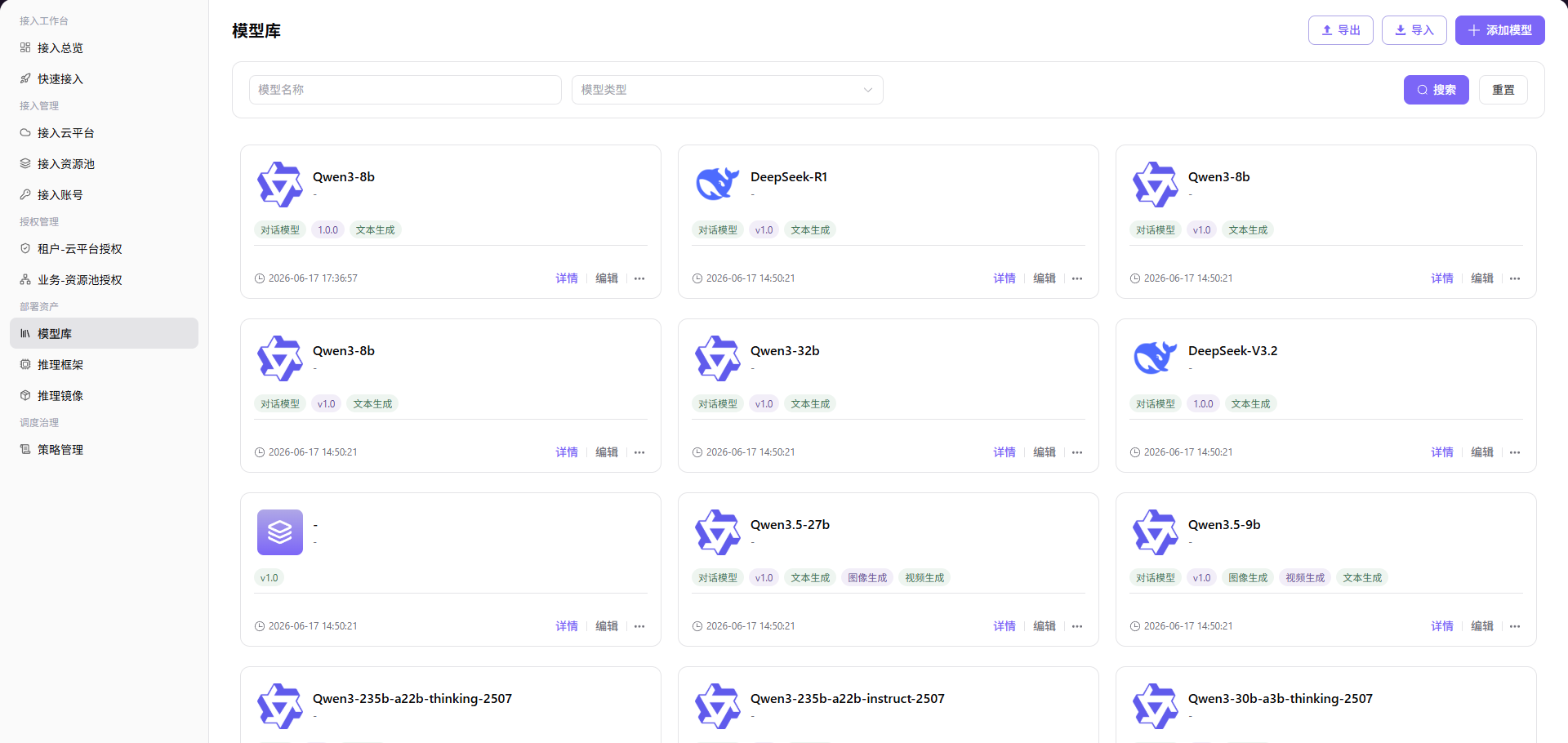Open more menu on card dated 17:36:57
1568x743 pixels.
point(639,278)
